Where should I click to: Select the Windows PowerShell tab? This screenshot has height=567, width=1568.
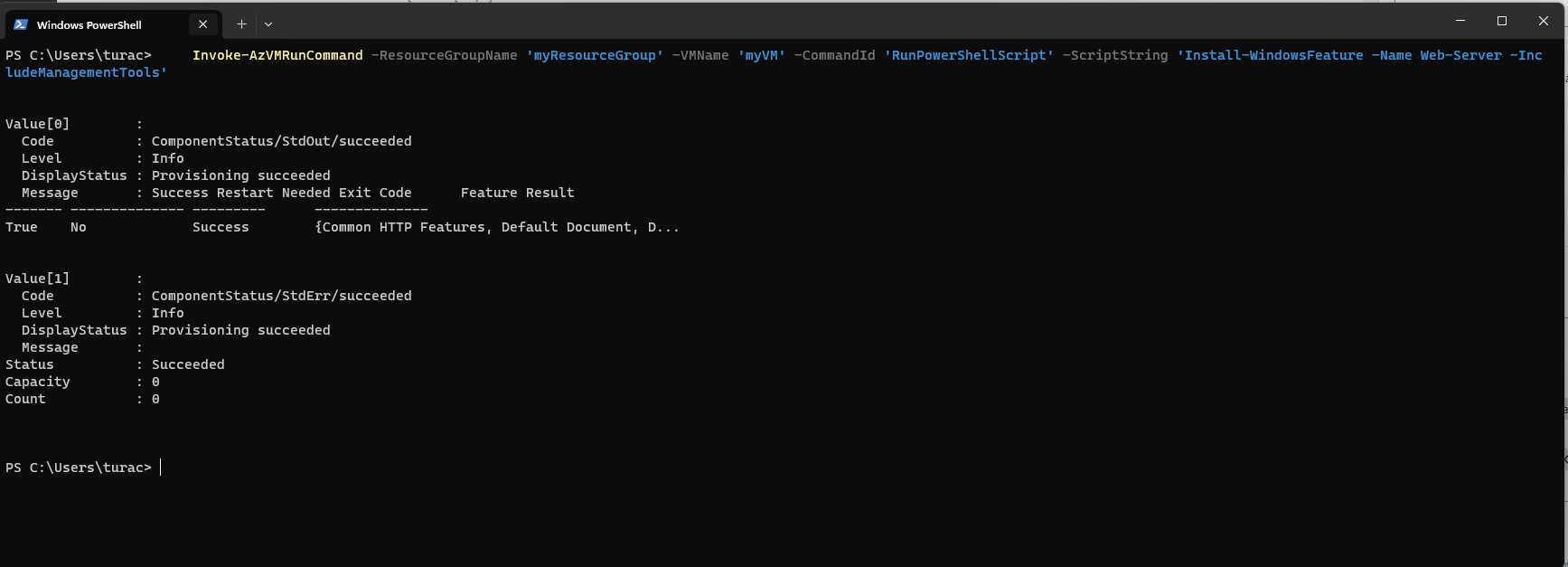[x=99, y=24]
